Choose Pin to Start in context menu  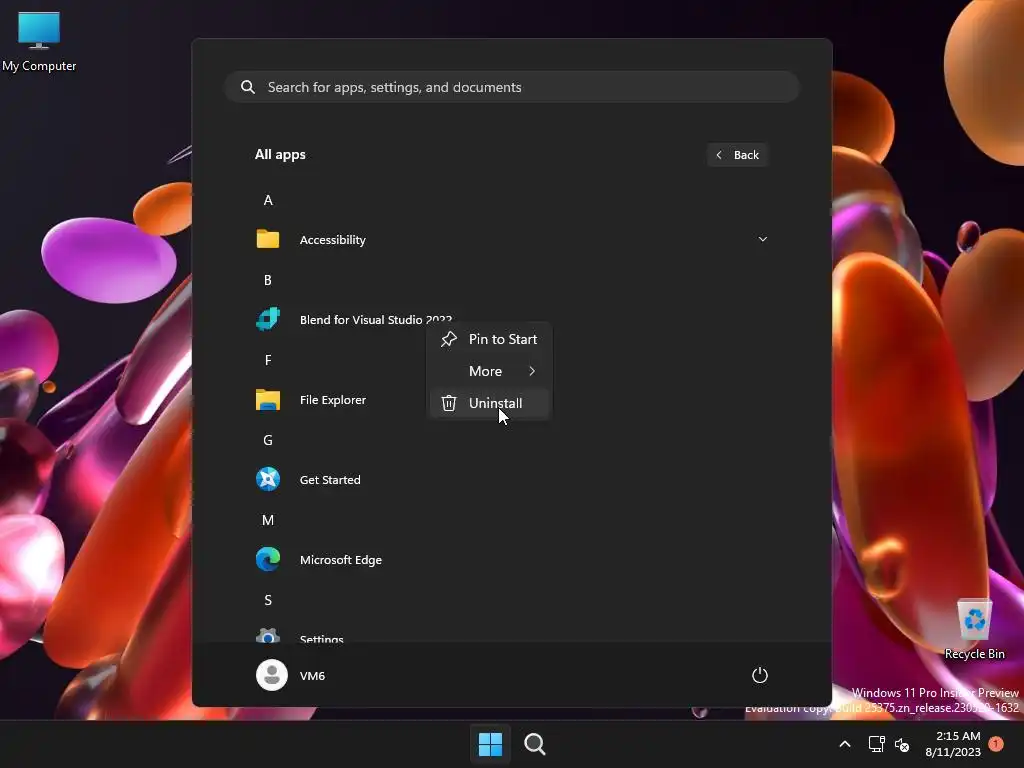489,339
